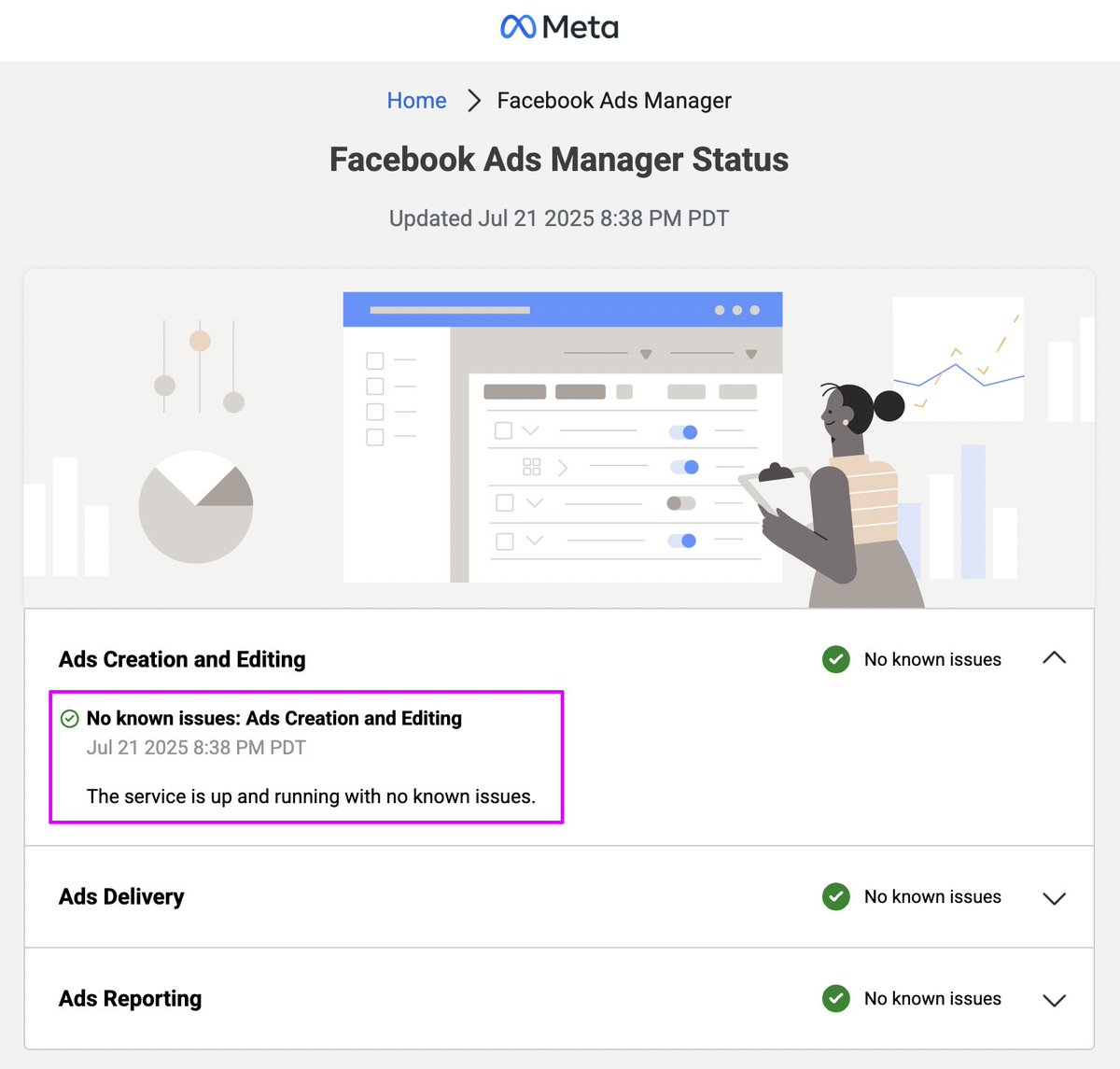Screen dimensions: 1120x1069
Task: Click outlined check icon beside No known issues entry
Action: [69, 718]
